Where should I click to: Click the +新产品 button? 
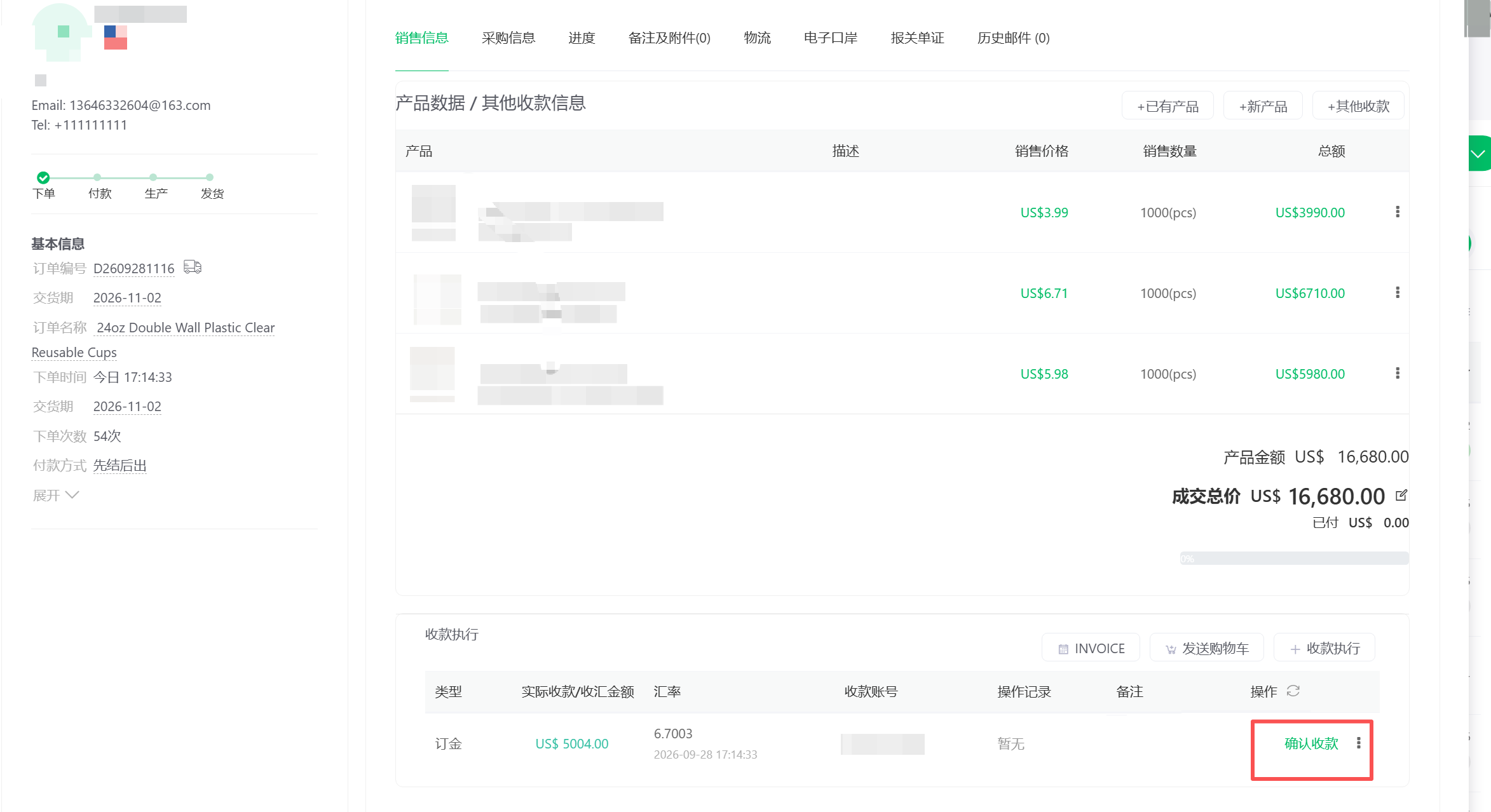pyautogui.click(x=1263, y=105)
